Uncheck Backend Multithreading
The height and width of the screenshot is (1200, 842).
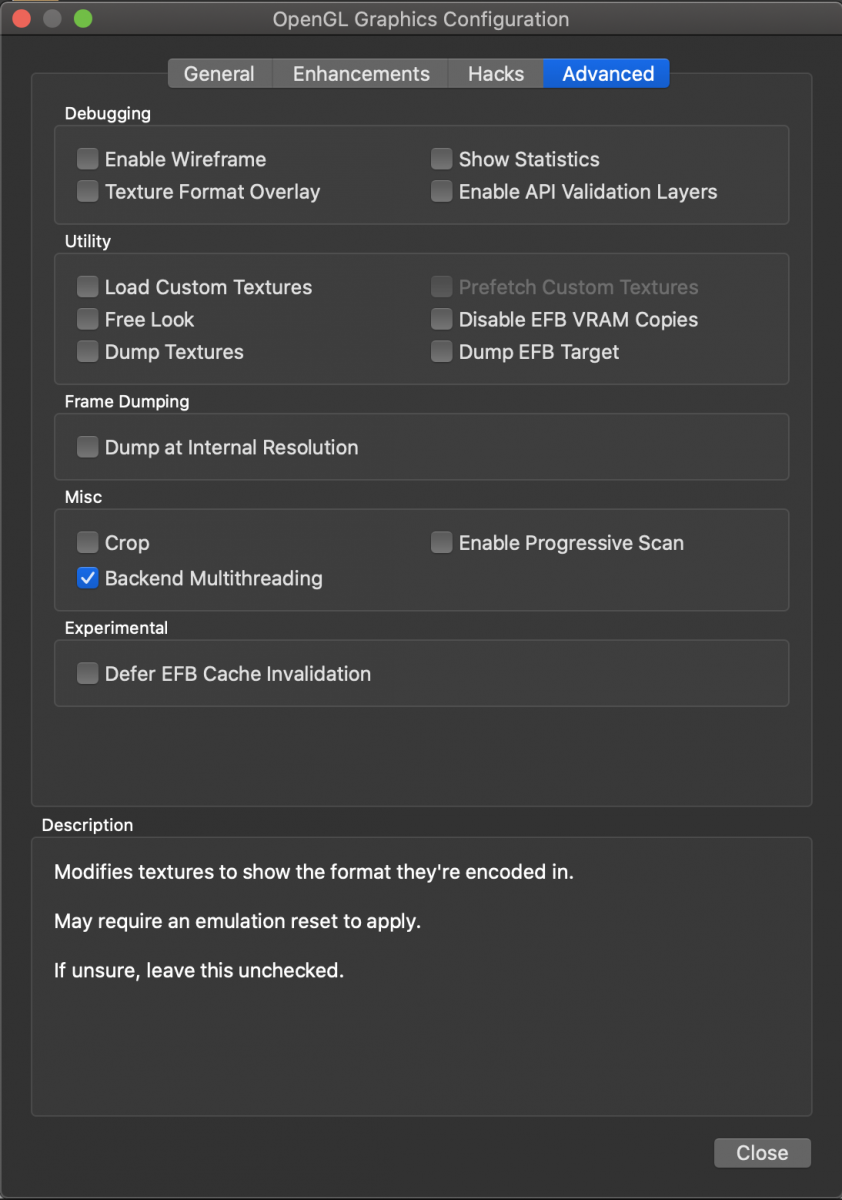tap(88, 578)
